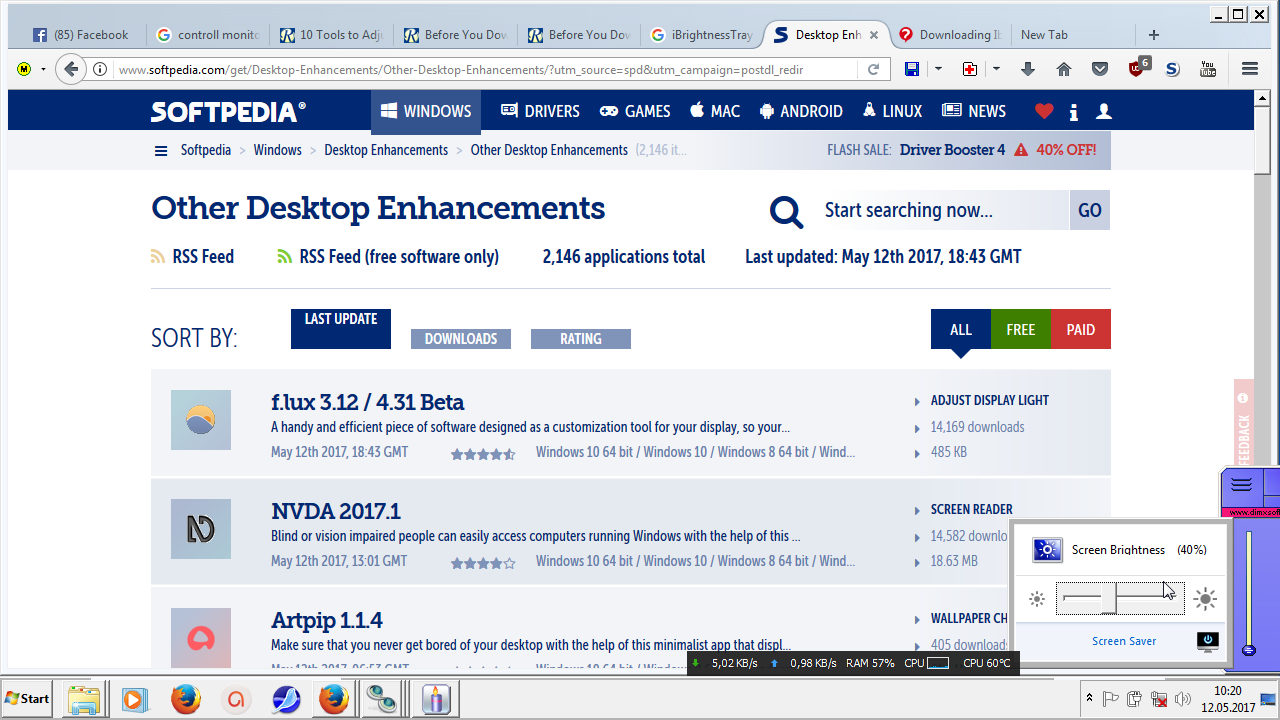This screenshot has width=1280, height=720.
Task: Click the Pocket icon in the Firefox toolbar
Action: (1100, 69)
